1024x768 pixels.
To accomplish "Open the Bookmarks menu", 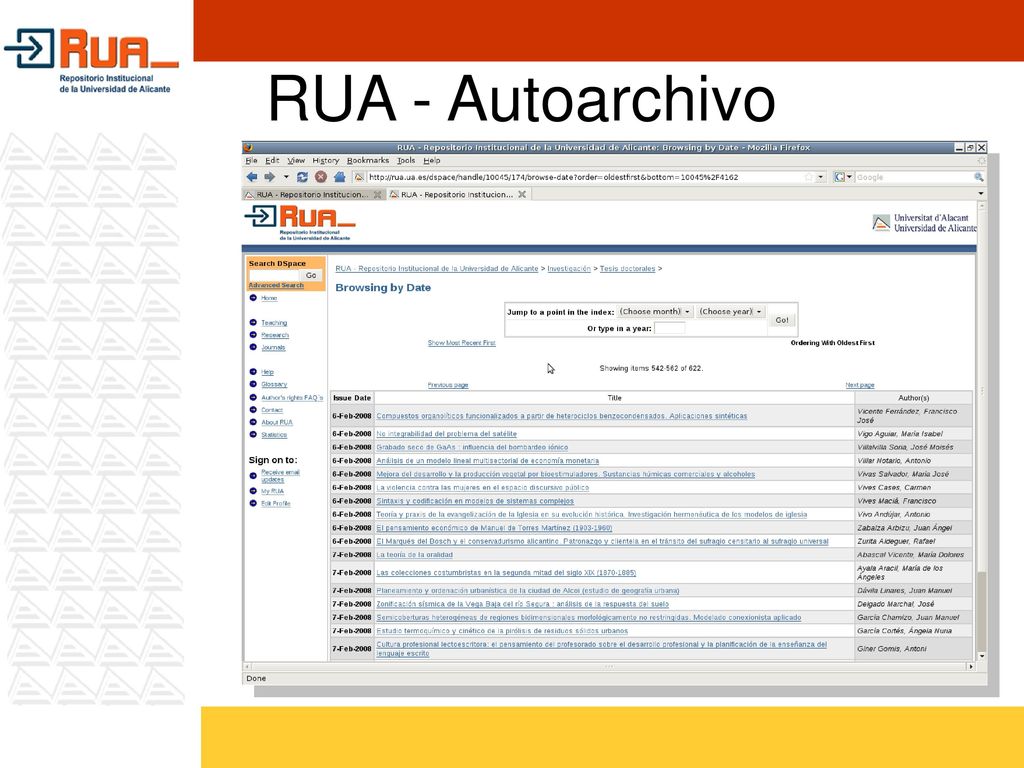I will pos(368,161).
